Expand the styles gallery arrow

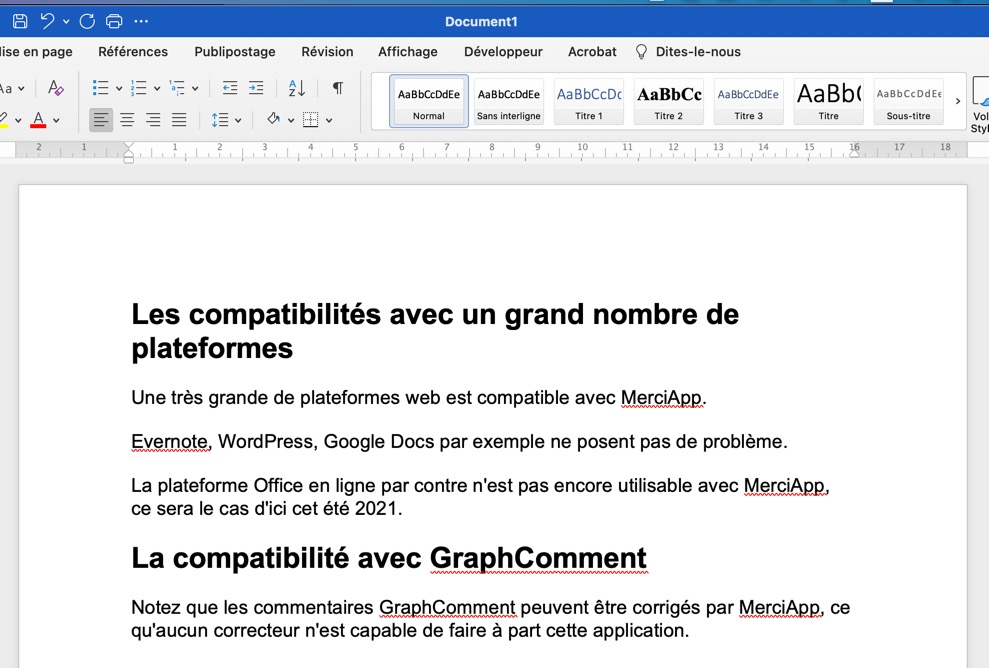[957, 101]
